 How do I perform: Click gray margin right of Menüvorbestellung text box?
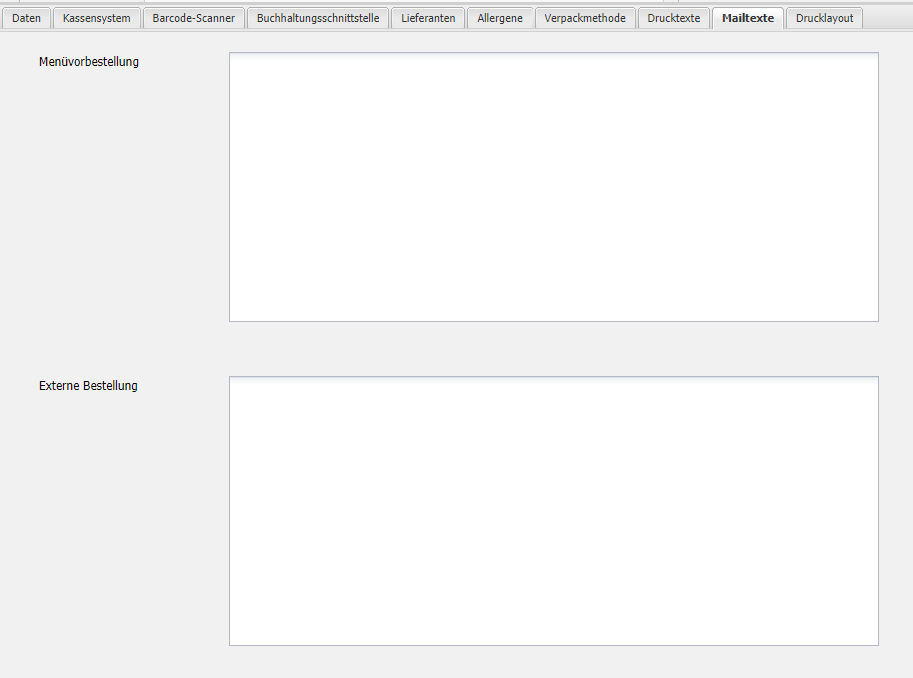pyautogui.click(x=895, y=187)
